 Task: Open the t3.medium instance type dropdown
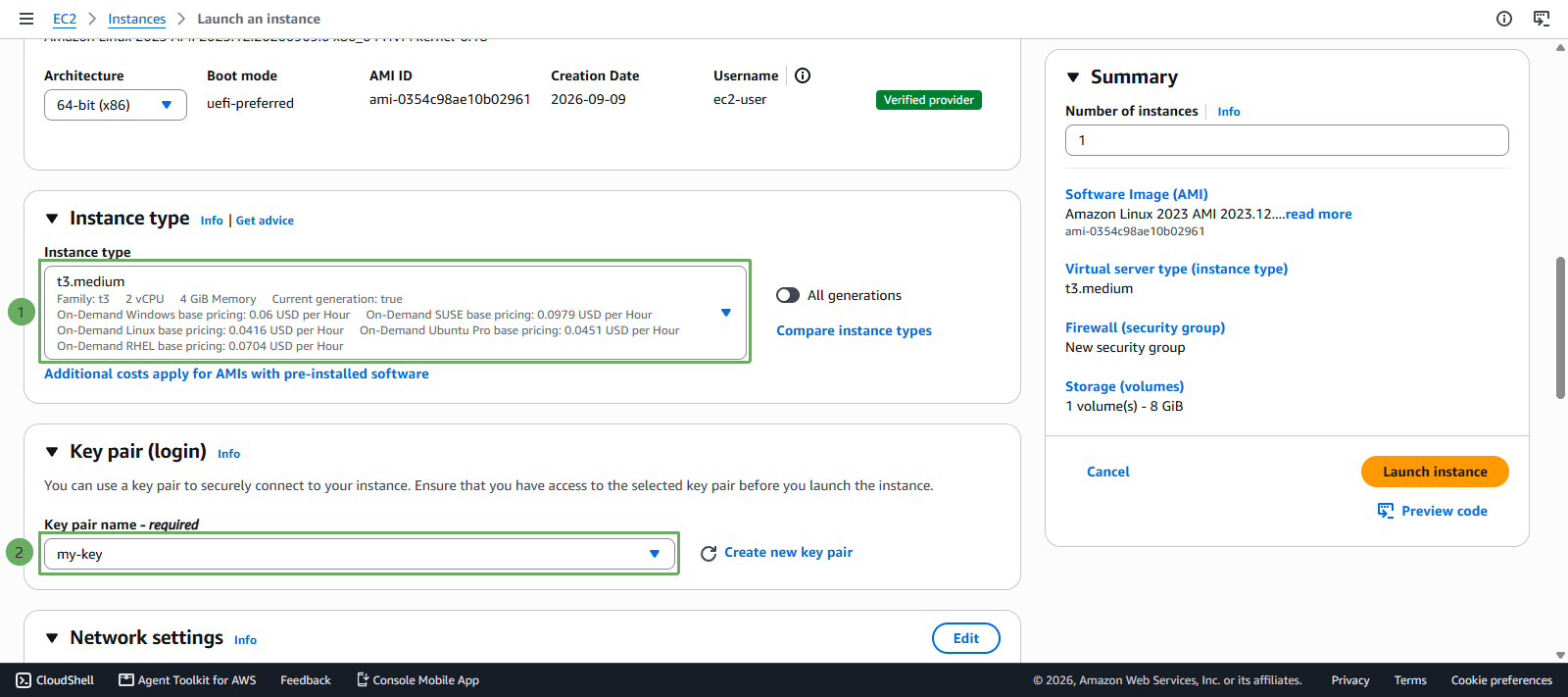point(395,313)
